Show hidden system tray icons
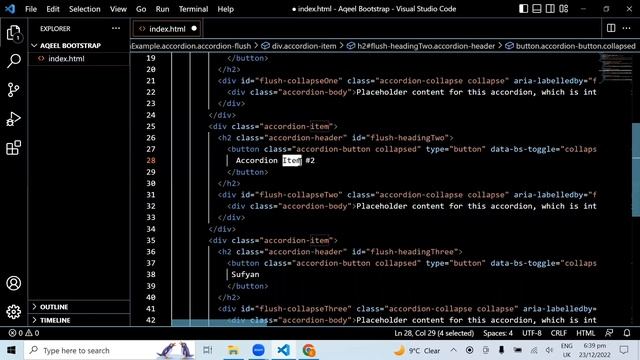This screenshot has width=640, height=360. (453, 350)
